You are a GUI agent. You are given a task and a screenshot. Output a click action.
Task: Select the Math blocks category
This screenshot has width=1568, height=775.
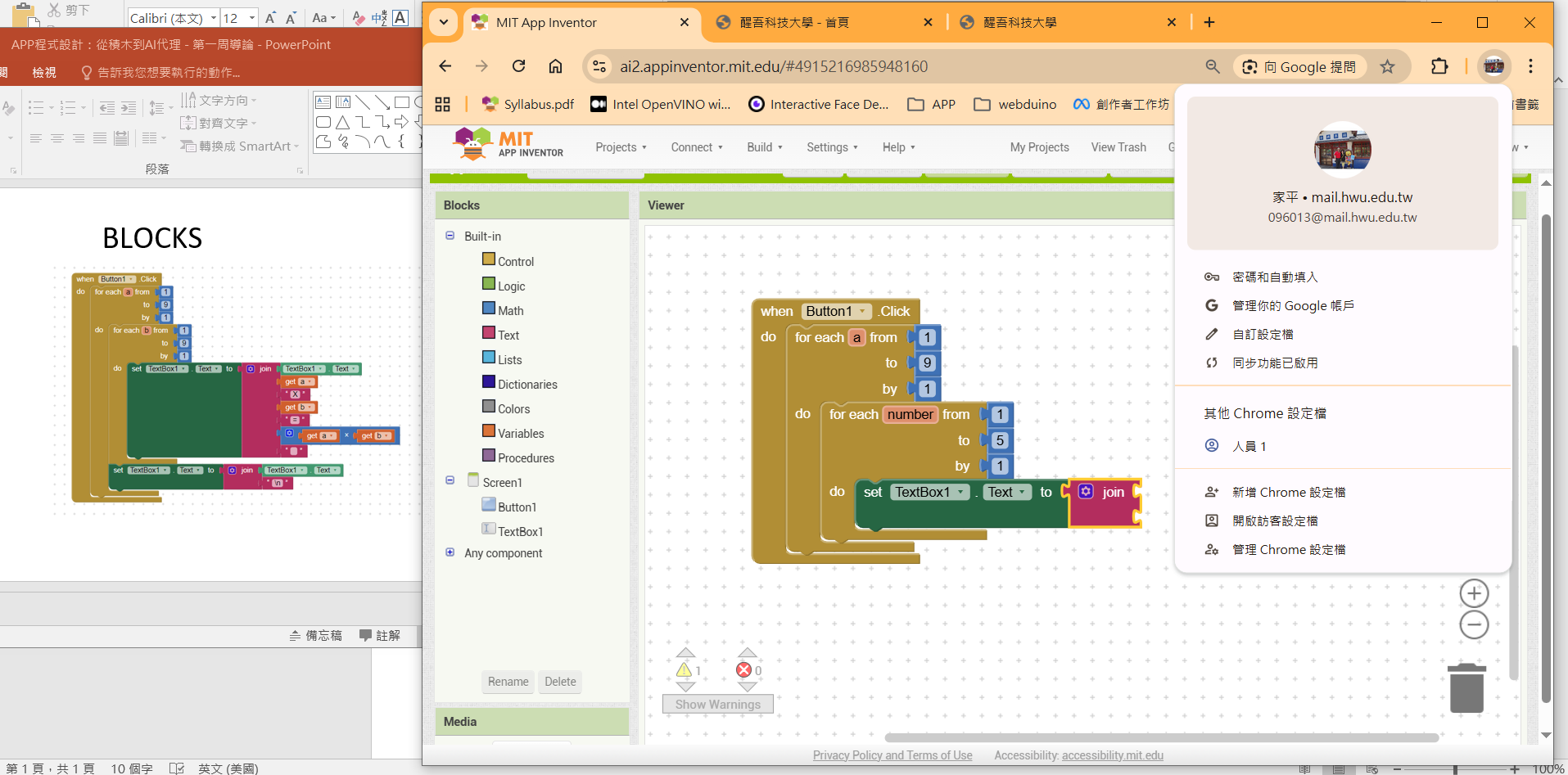click(510, 311)
